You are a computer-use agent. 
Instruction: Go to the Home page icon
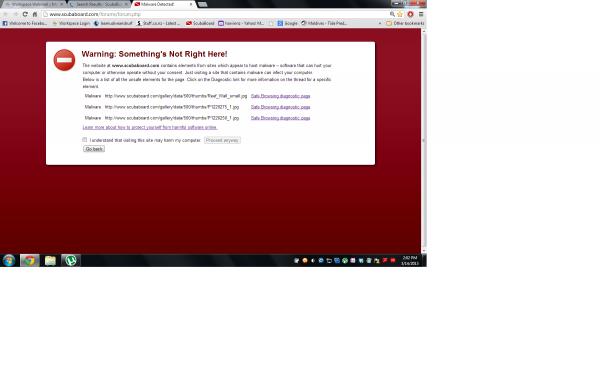(x=35, y=14)
